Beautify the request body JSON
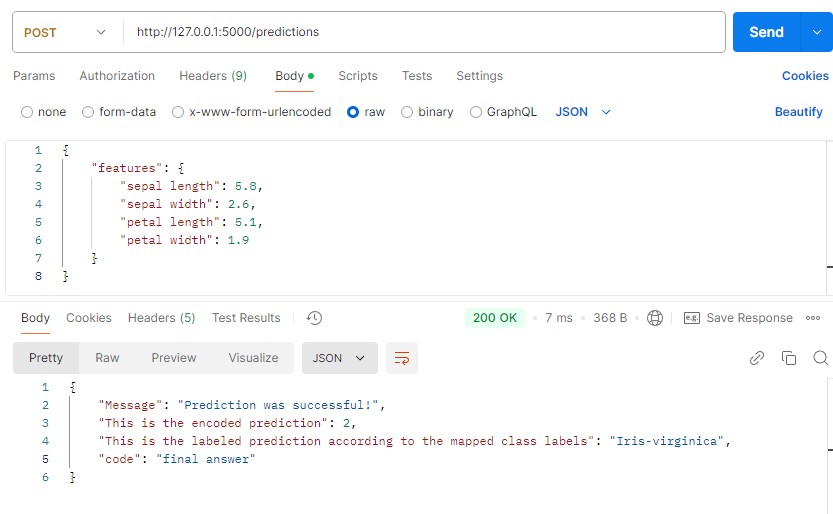The width and height of the screenshot is (833, 514). (798, 112)
